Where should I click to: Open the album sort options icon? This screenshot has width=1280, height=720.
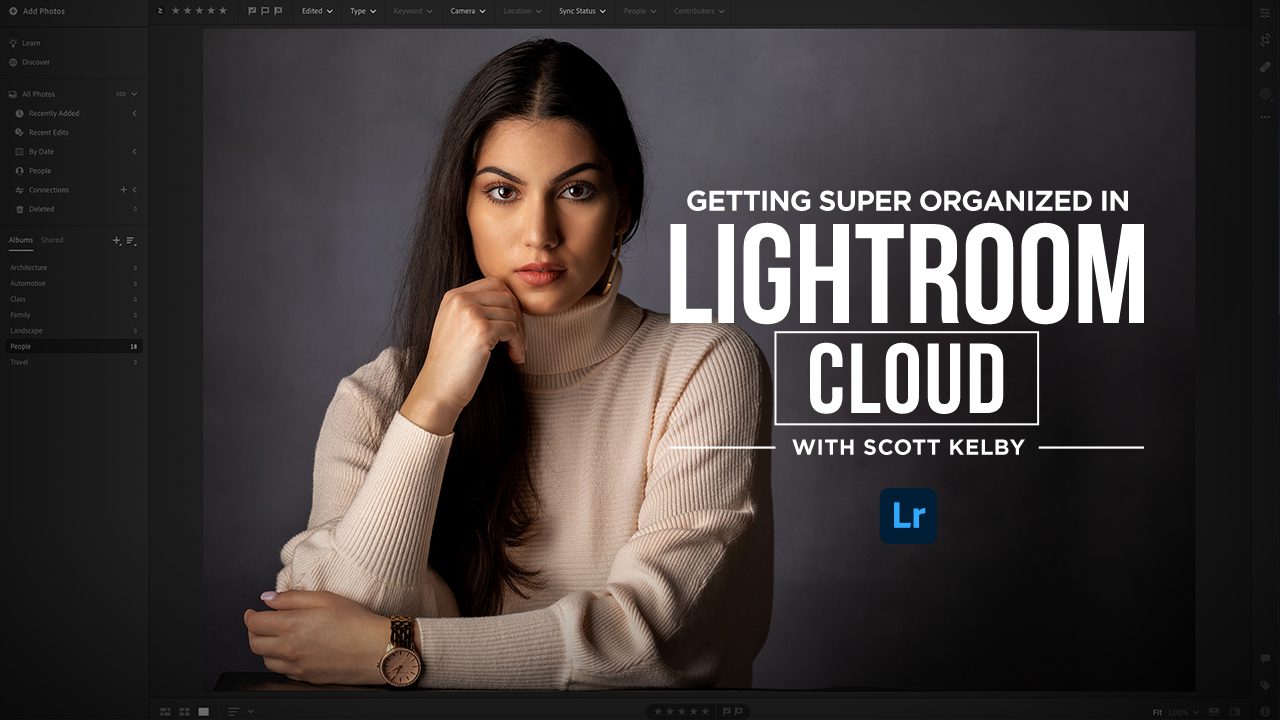click(131, 241)
